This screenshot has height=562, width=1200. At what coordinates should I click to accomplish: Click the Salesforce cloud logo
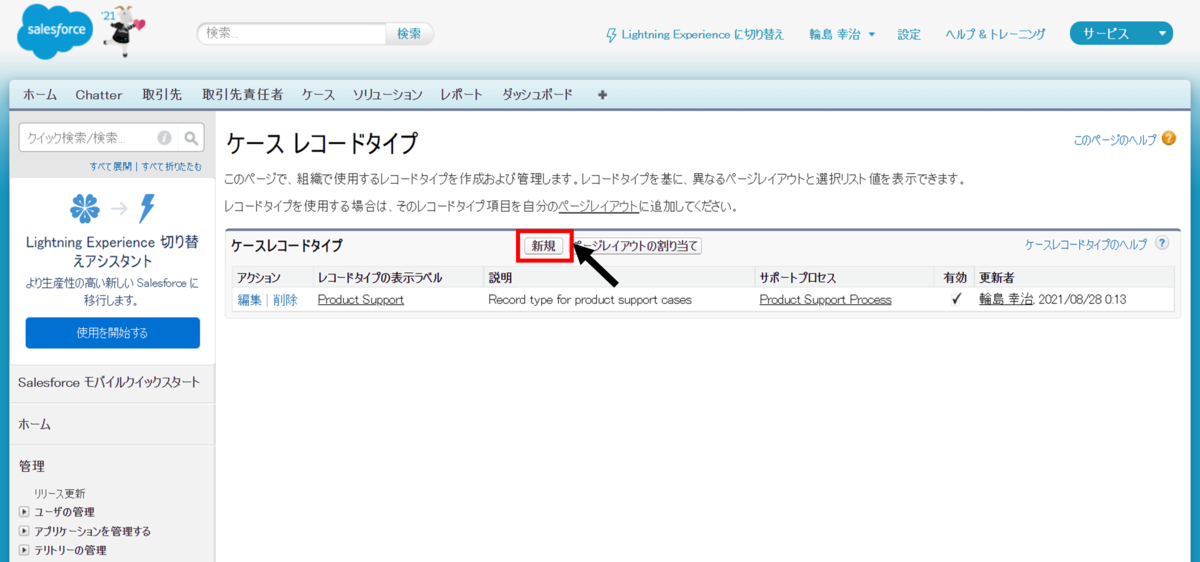click(55, 33)
